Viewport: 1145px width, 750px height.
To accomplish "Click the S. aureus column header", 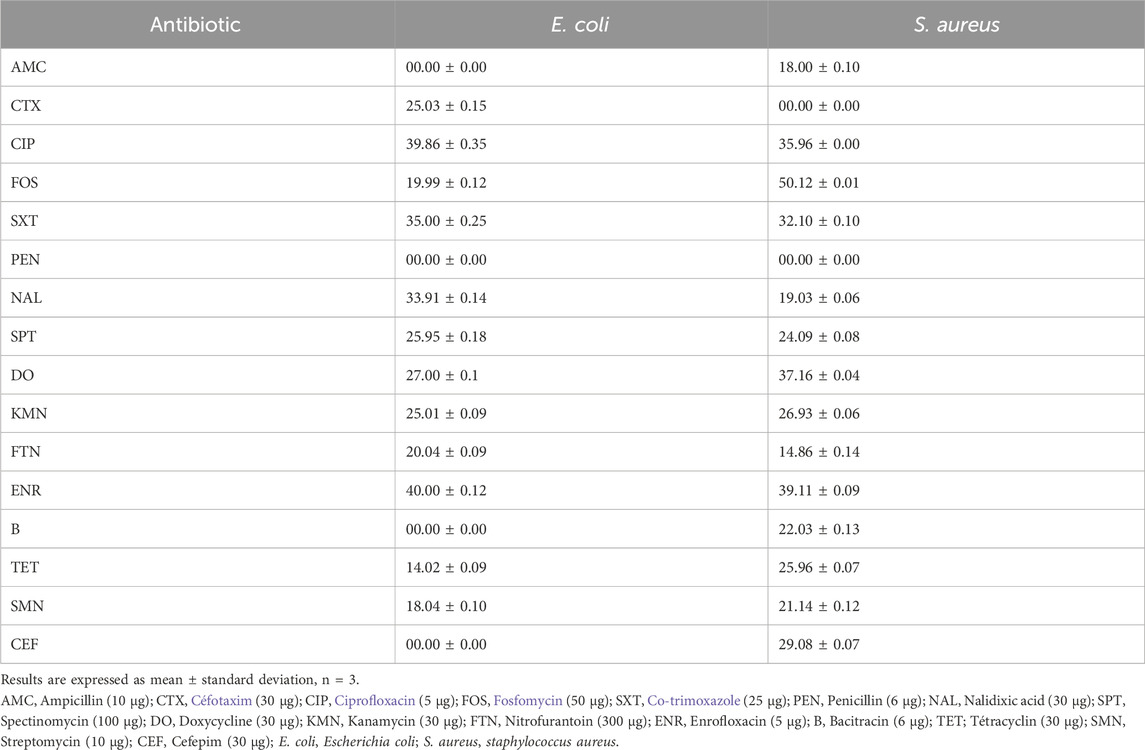I will tap(957, 25).
